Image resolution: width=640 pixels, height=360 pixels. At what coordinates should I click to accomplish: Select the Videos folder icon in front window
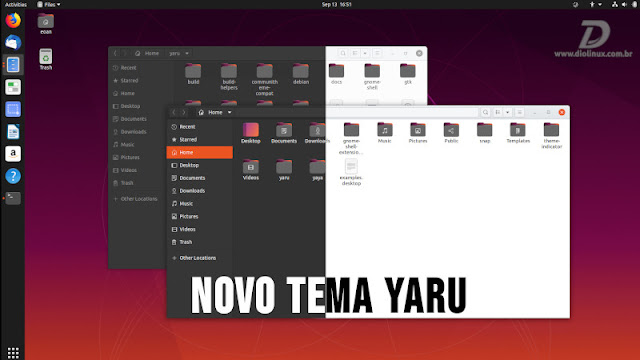coord(251,167)
